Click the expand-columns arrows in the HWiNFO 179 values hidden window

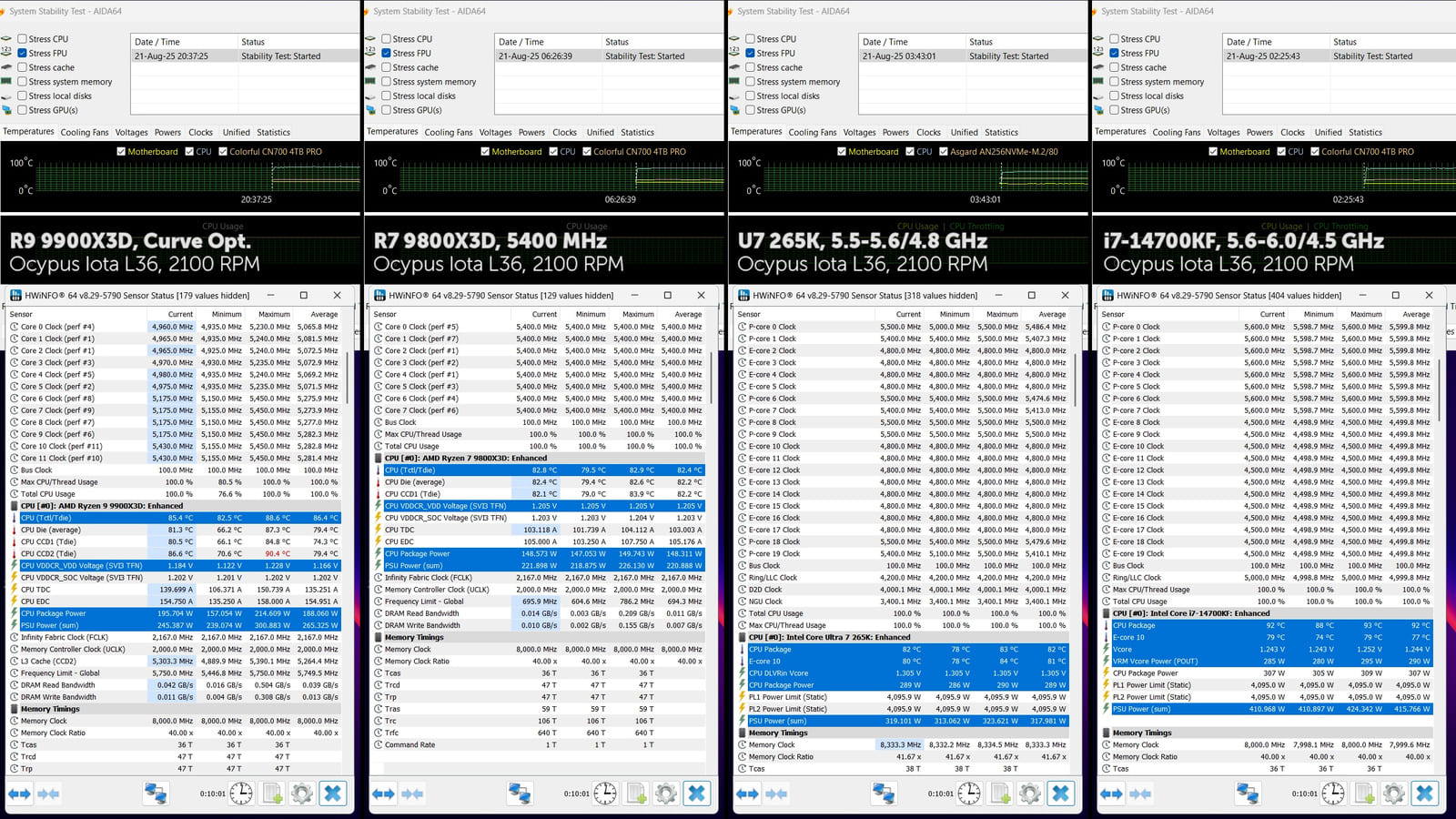19,794
